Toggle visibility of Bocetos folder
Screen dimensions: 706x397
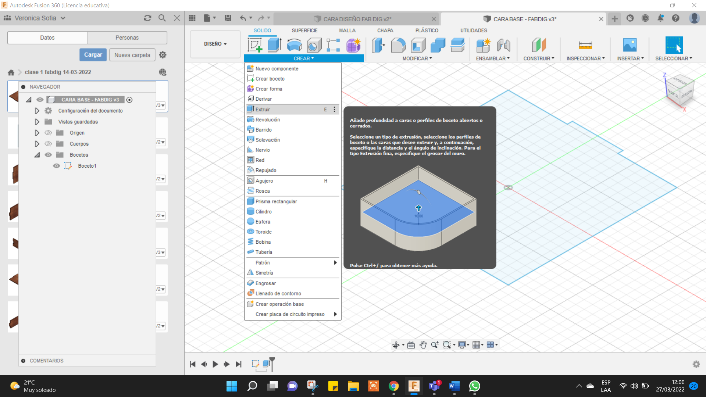click(x=48, y=155)
